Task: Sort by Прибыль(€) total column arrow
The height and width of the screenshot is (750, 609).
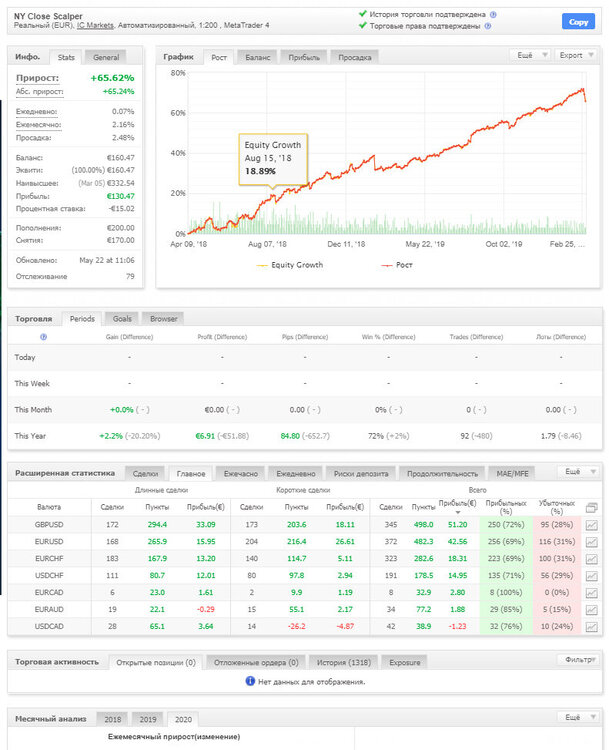Action: click(458, 512)
